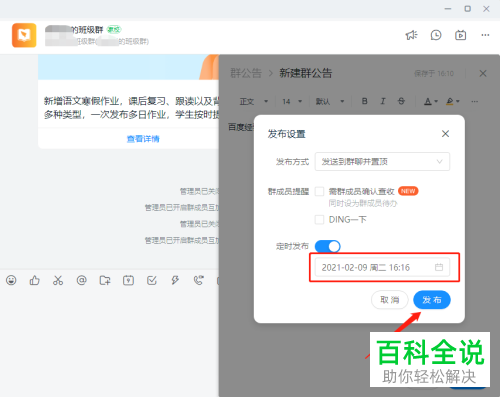Close the 发布设置 dialog
500x397 pixels.
tap(445, 134)
